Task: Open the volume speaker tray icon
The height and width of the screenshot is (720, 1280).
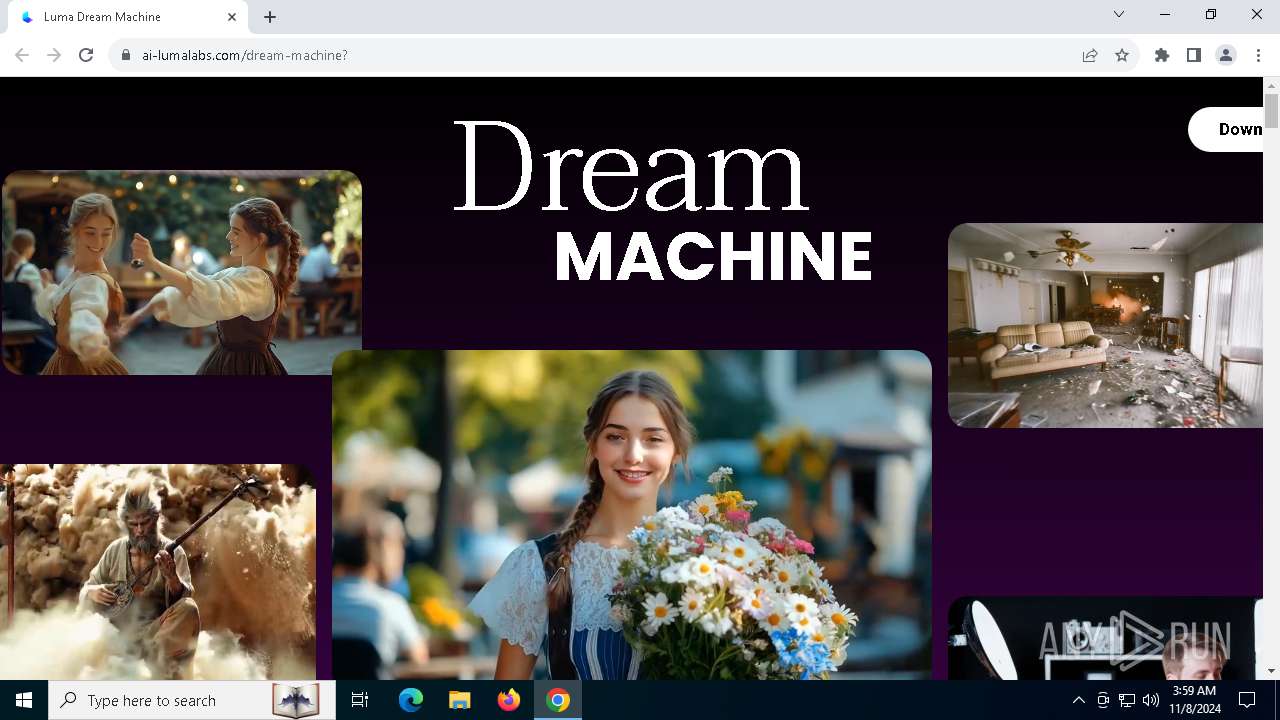Action: point(1150,700)
